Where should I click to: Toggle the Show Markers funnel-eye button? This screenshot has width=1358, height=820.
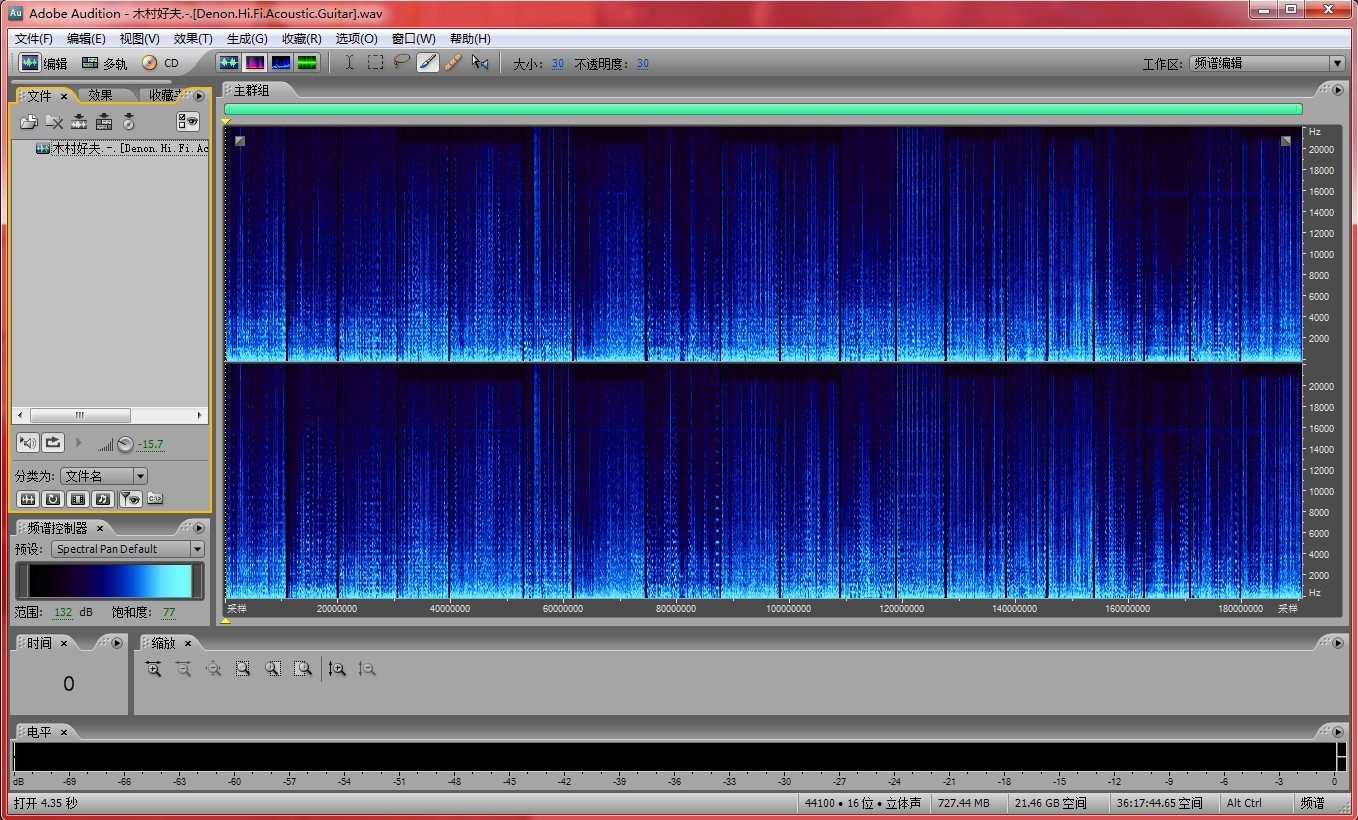[130, 498]
